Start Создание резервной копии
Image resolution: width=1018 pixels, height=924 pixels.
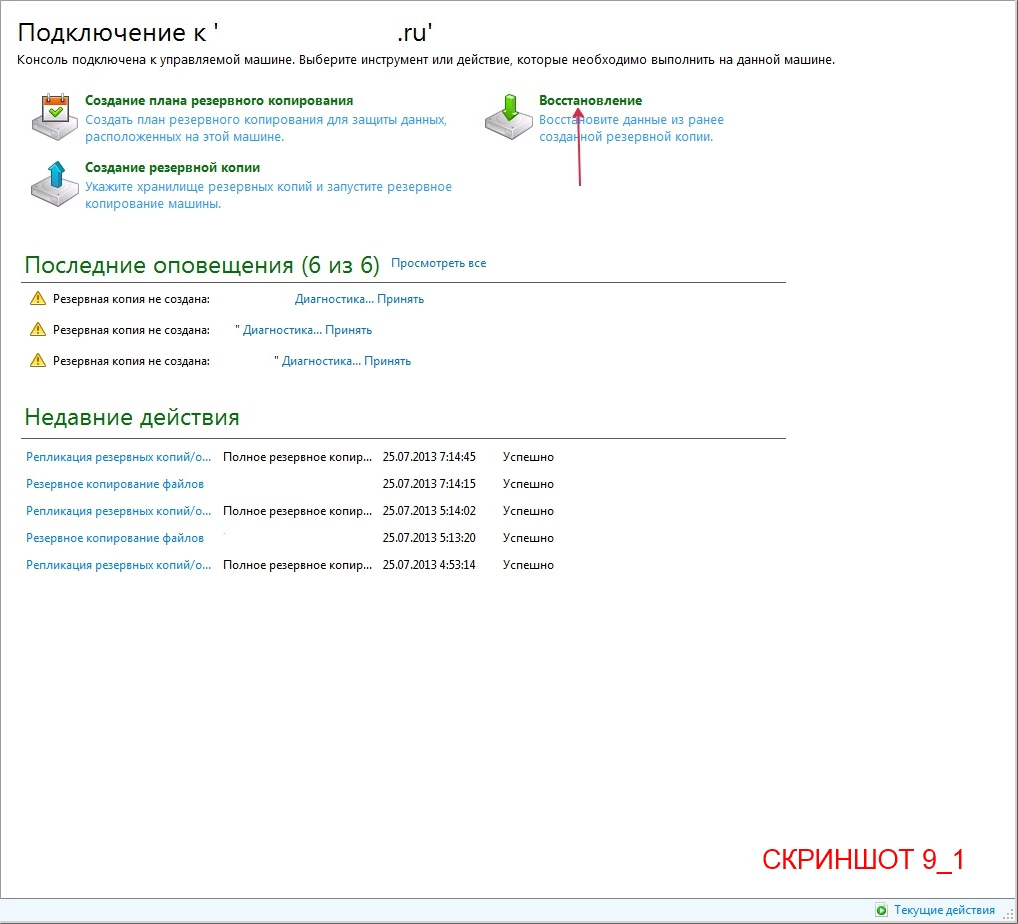point(172,168)
